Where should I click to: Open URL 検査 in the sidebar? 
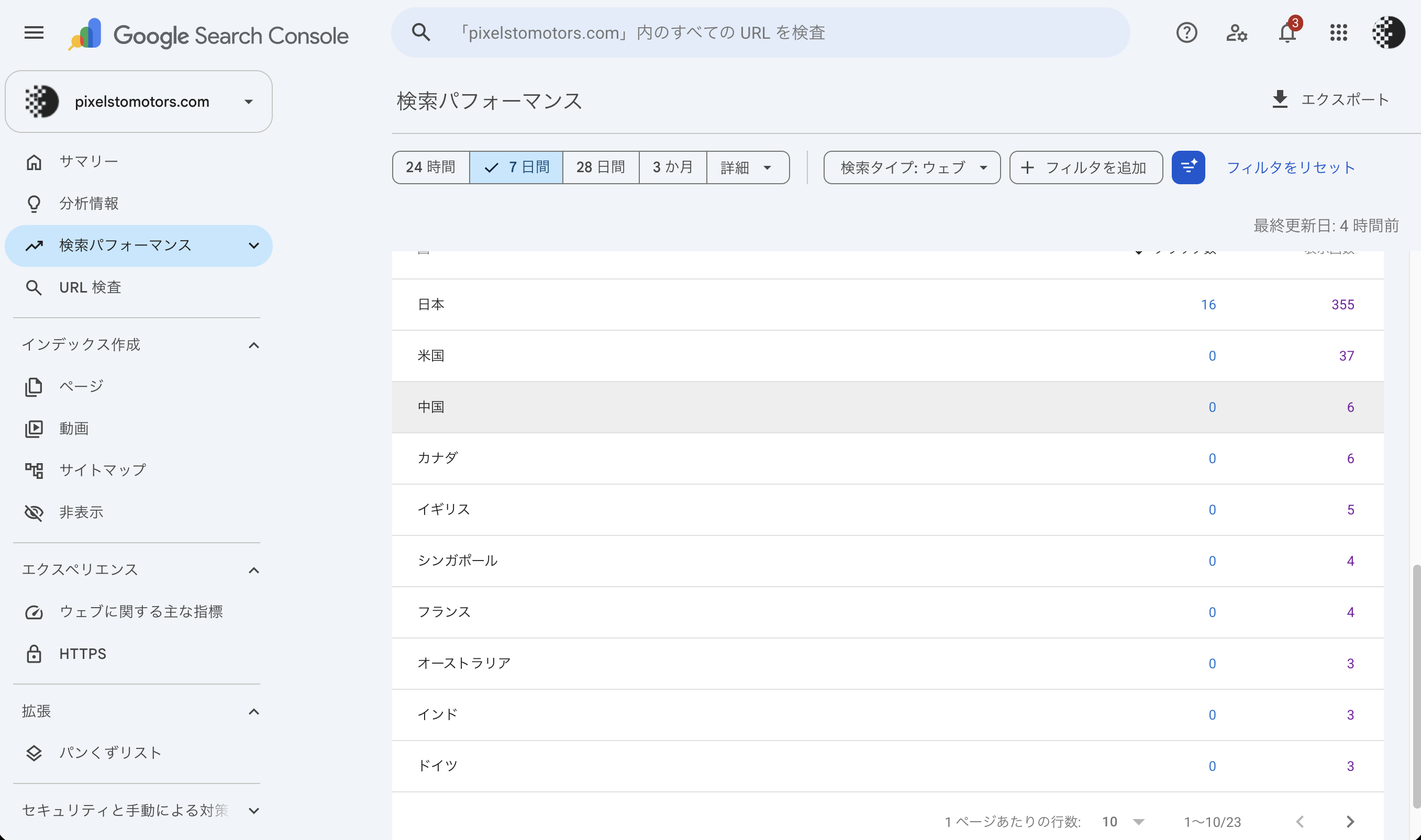[138, 287]
